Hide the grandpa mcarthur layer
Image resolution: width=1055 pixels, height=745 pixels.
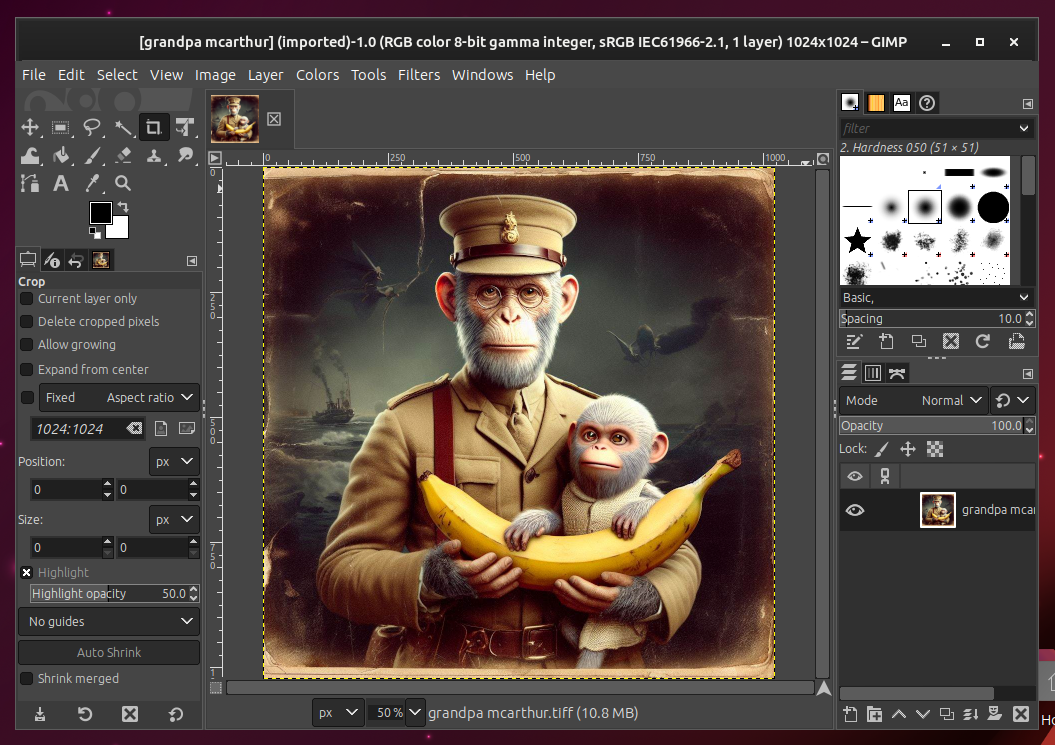pos(854,510)
